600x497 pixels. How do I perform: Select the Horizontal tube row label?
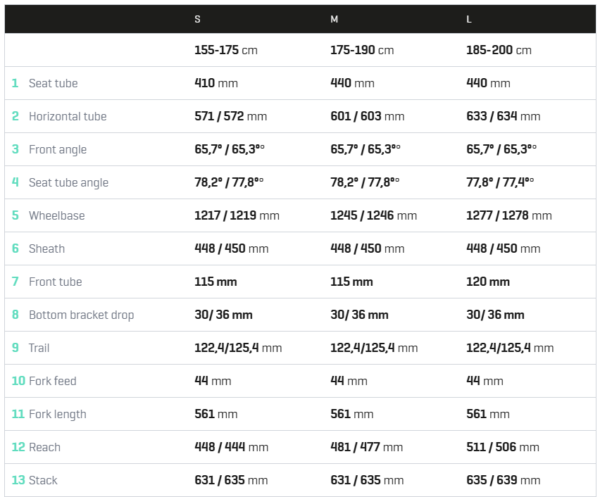(68, 116)
